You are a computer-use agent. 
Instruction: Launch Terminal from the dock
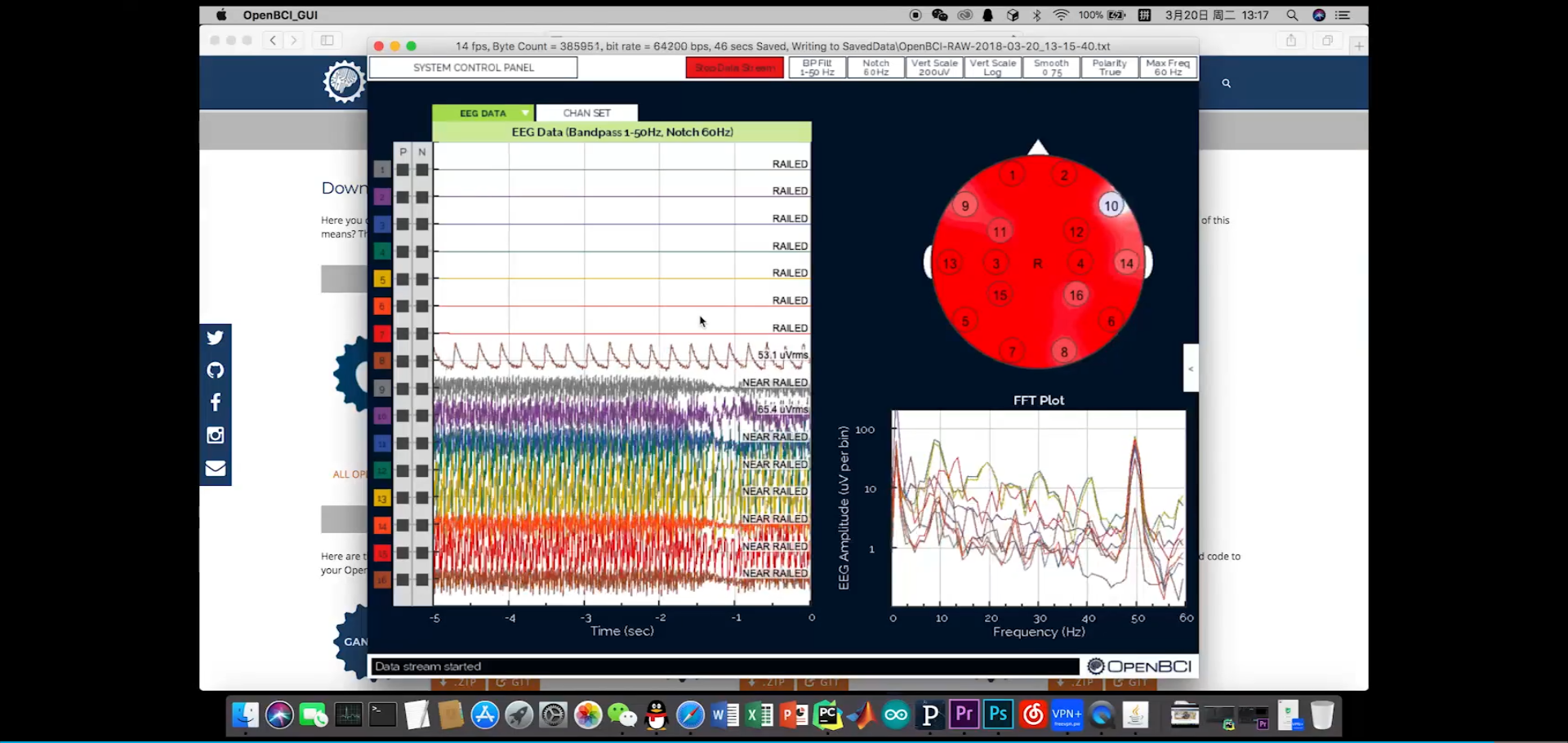[x=382, y=715]
